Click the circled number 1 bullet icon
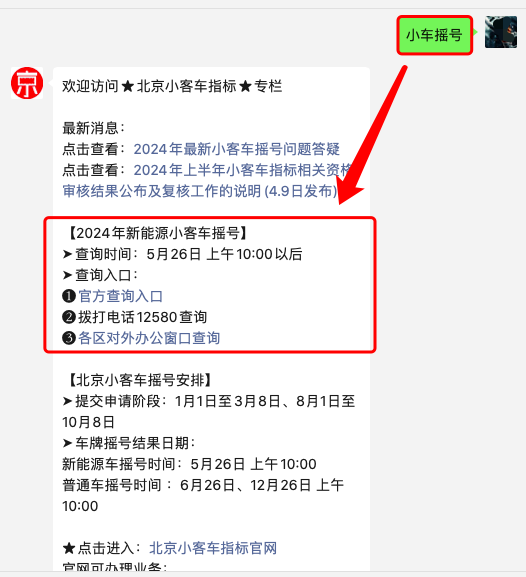 tap(69, 296)
